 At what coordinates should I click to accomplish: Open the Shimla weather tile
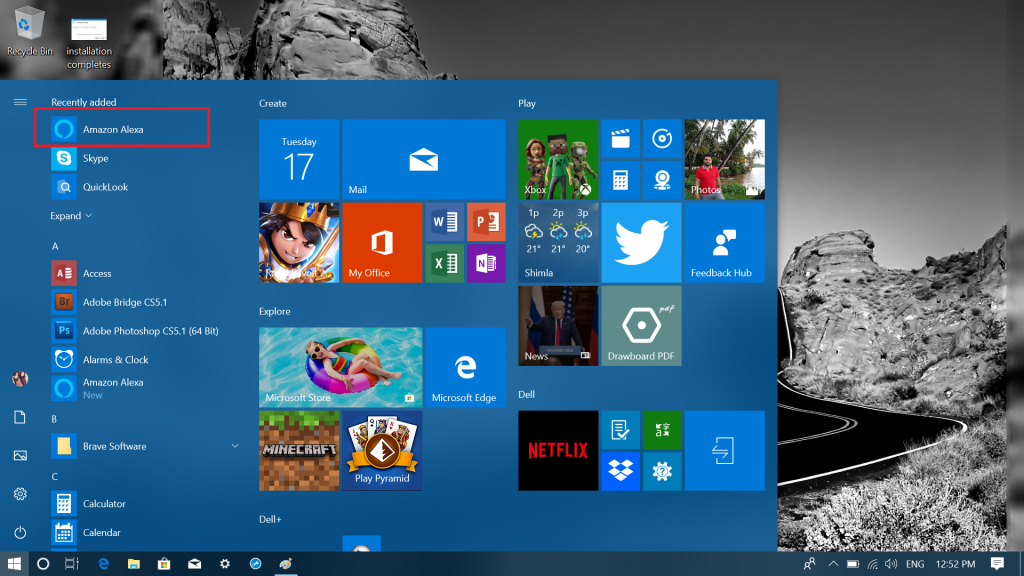[x=558, y=242]
